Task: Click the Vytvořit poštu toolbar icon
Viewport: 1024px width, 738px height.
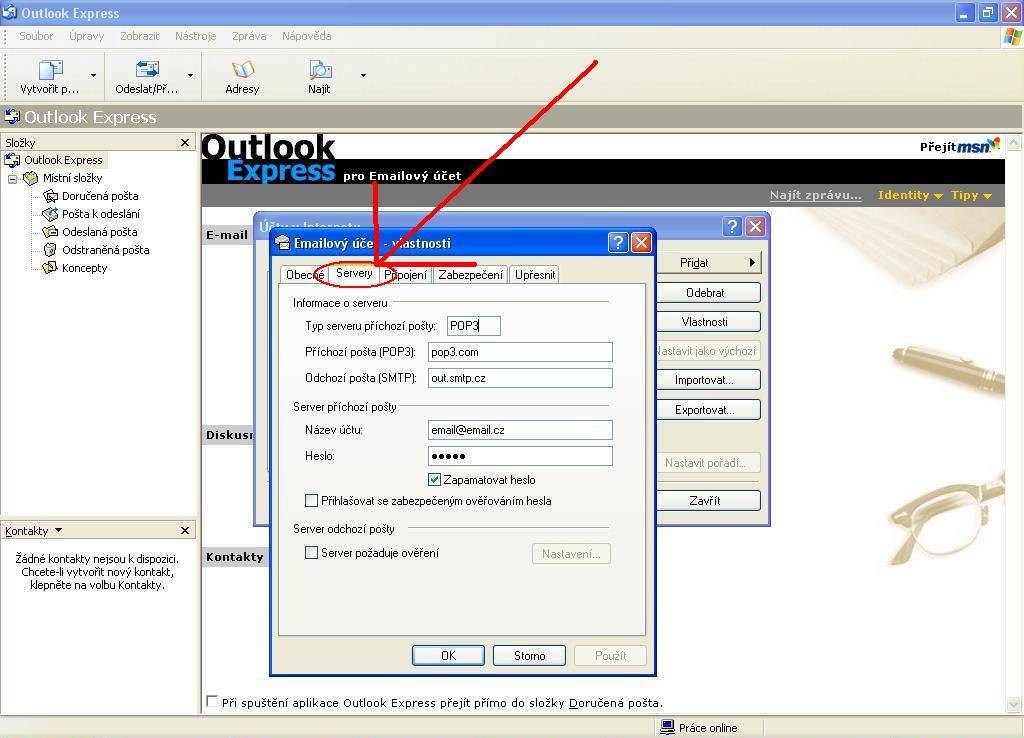Action: 50,69
